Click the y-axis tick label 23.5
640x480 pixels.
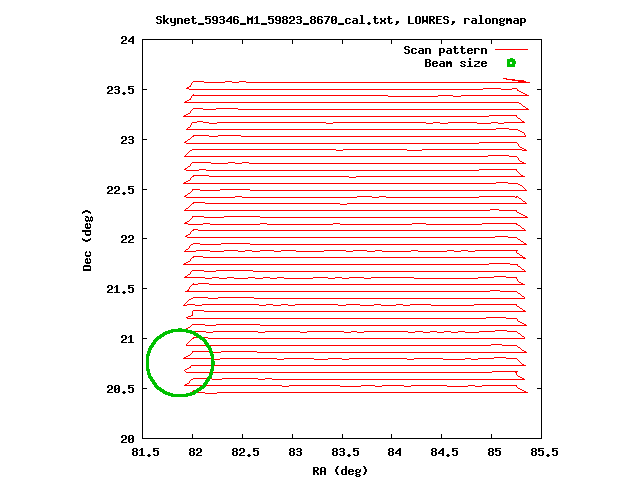point(120,90)
